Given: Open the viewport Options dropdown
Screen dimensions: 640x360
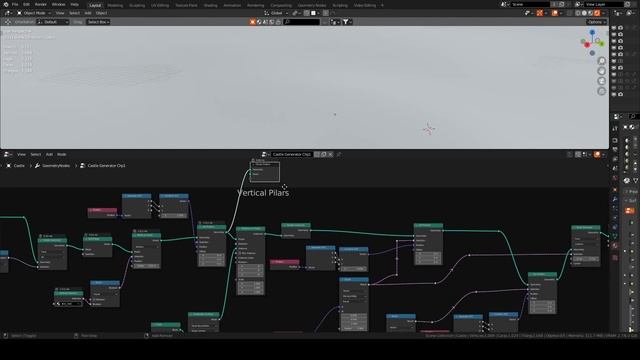Looking at the screenshot, I should coord(597,22).
